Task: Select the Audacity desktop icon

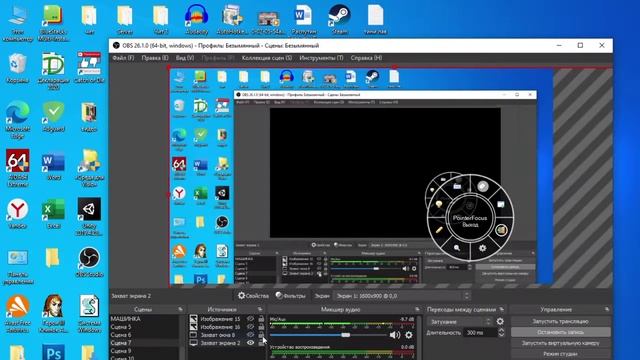Action: 196,20
